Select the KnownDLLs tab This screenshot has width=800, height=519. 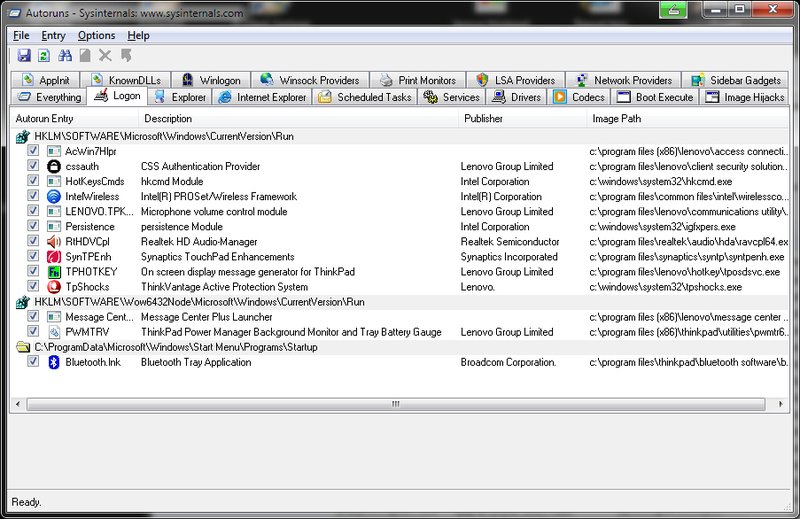tap(126, 80)
